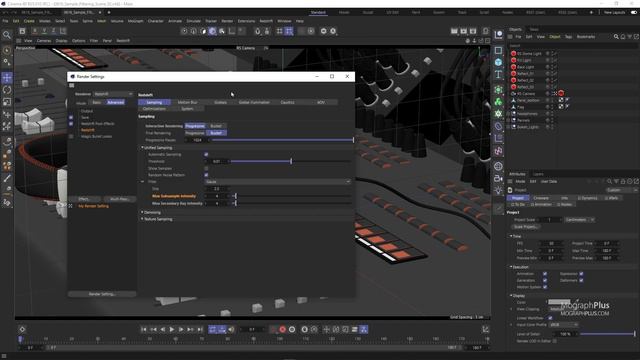640x360 pixels.
Task: Open the Camera object icon in side palette
Action: (498, 178)
